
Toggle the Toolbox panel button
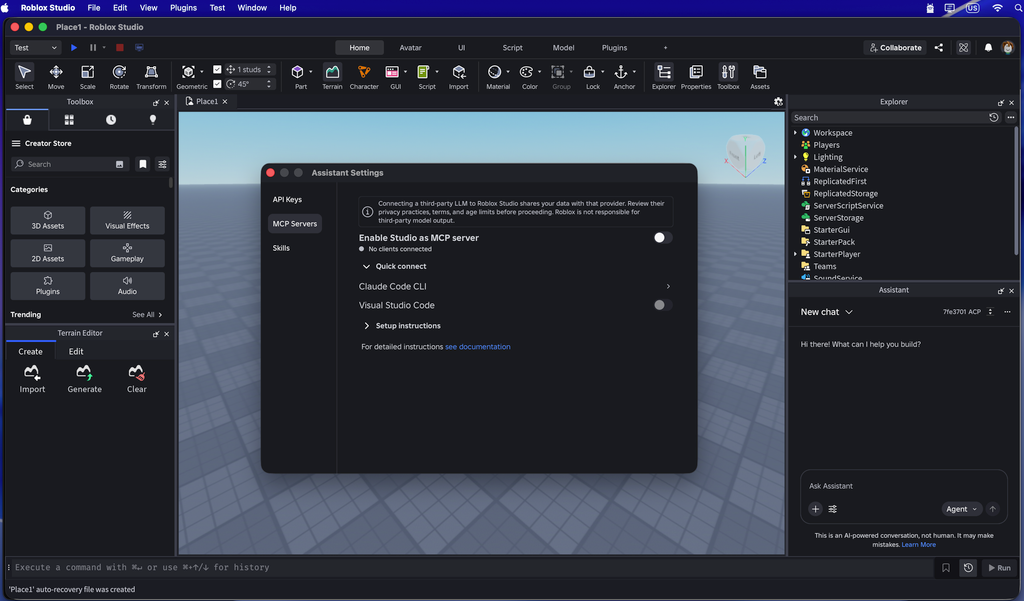coord(728,76)
